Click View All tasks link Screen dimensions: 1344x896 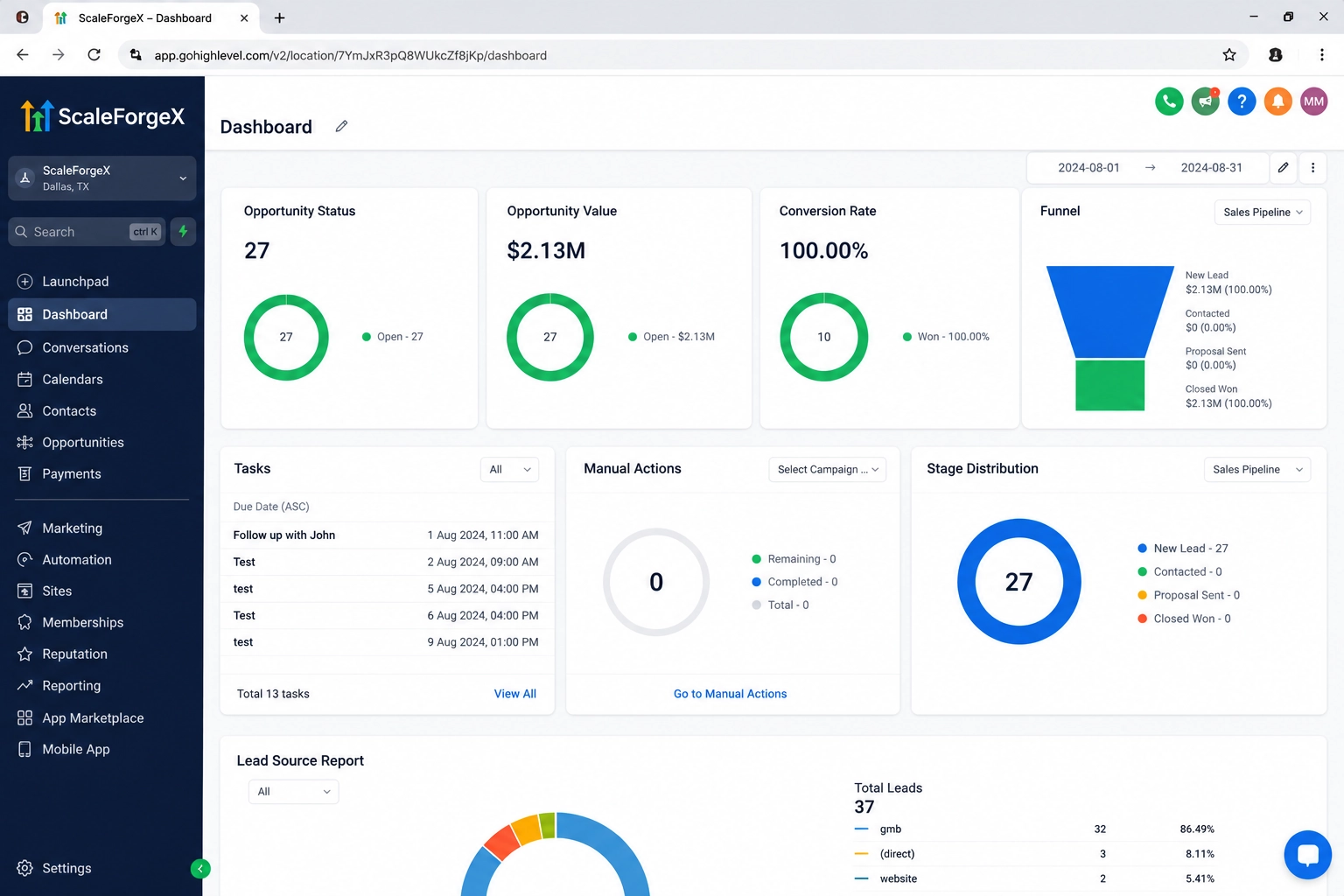pyautogui.click(x=514, y=694)
